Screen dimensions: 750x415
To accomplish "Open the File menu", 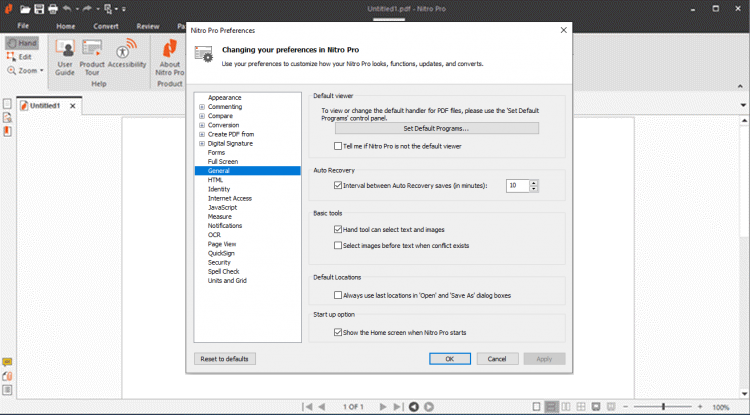I will [x=23, y=26].
